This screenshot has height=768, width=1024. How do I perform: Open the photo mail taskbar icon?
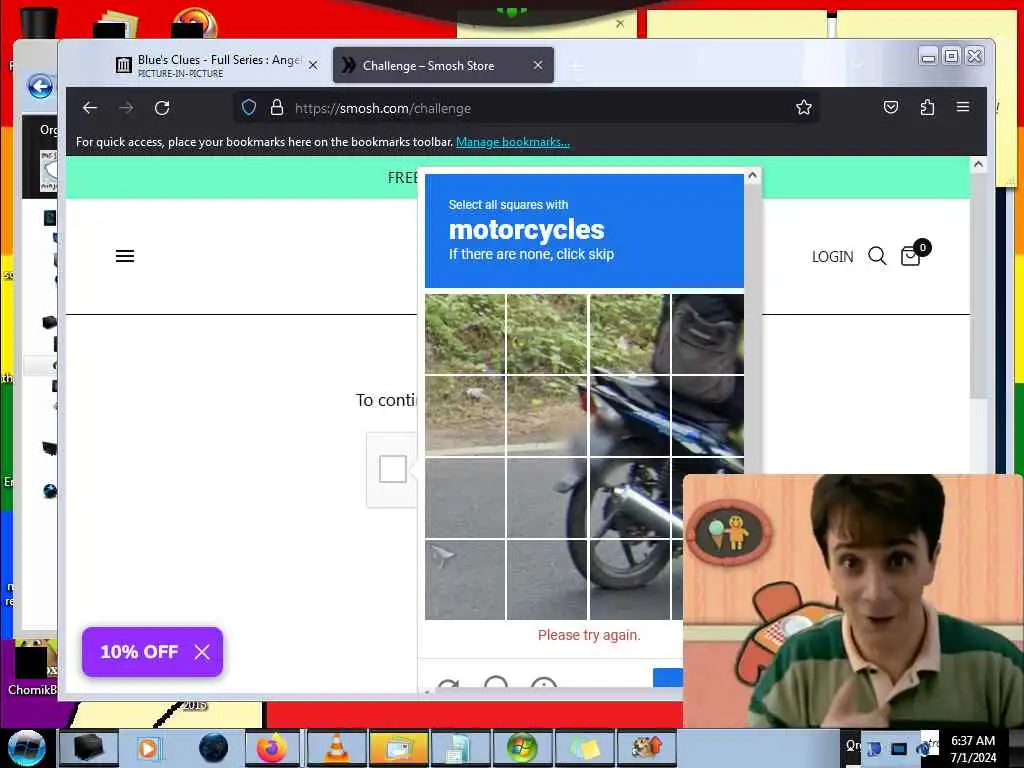pyautogui.click(x=398, y=748)
